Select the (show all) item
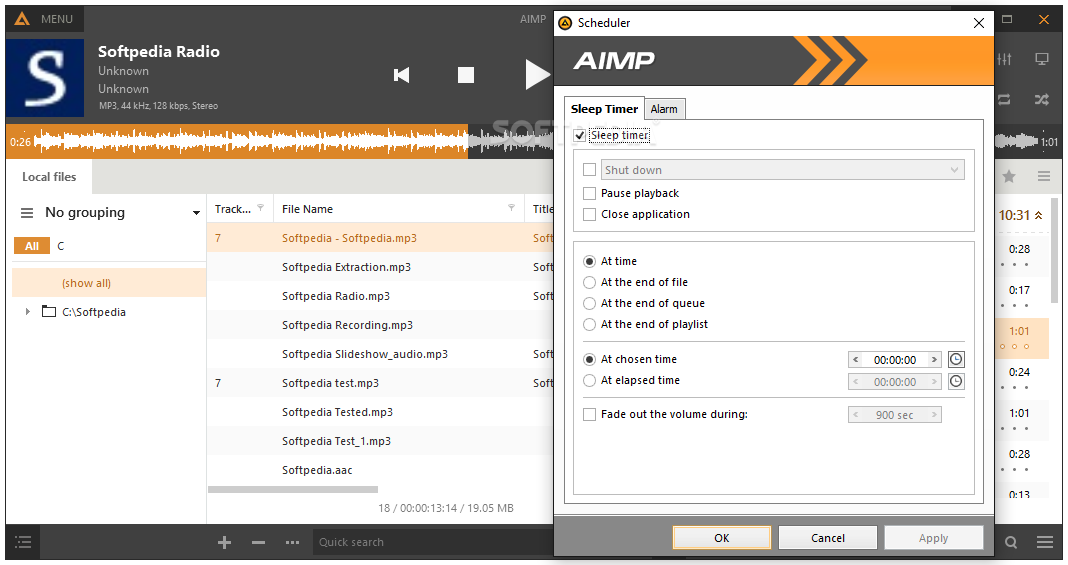1068x565 pixels. click(x=109, y=283)
